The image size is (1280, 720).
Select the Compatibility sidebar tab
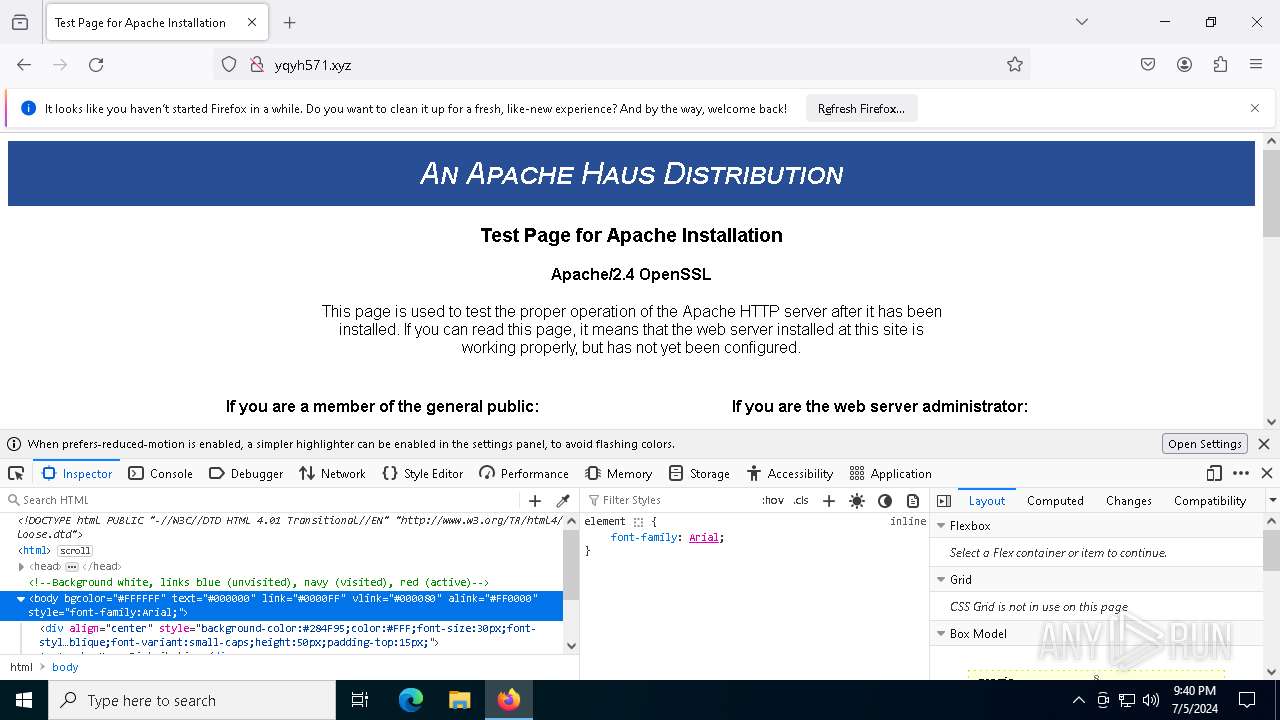tap(1210, 500)
